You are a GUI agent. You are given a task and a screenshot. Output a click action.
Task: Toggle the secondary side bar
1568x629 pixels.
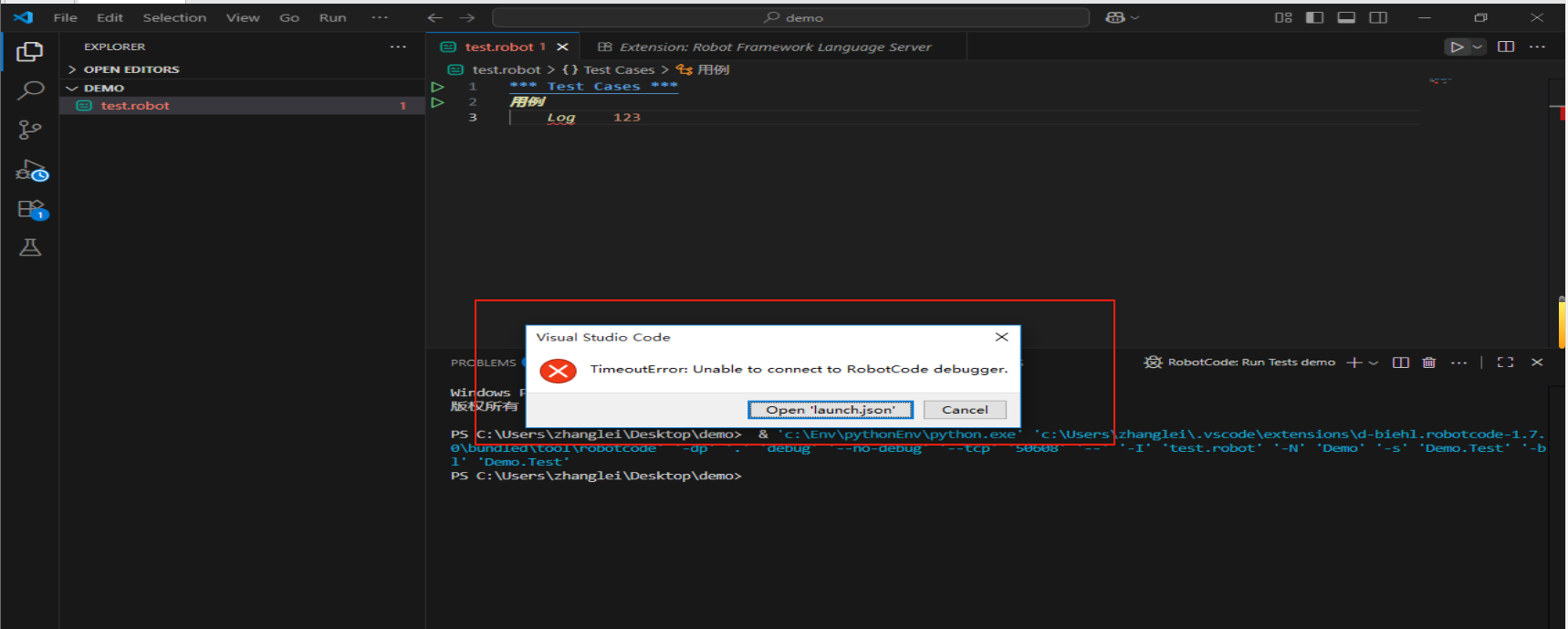coord(1378,17)
